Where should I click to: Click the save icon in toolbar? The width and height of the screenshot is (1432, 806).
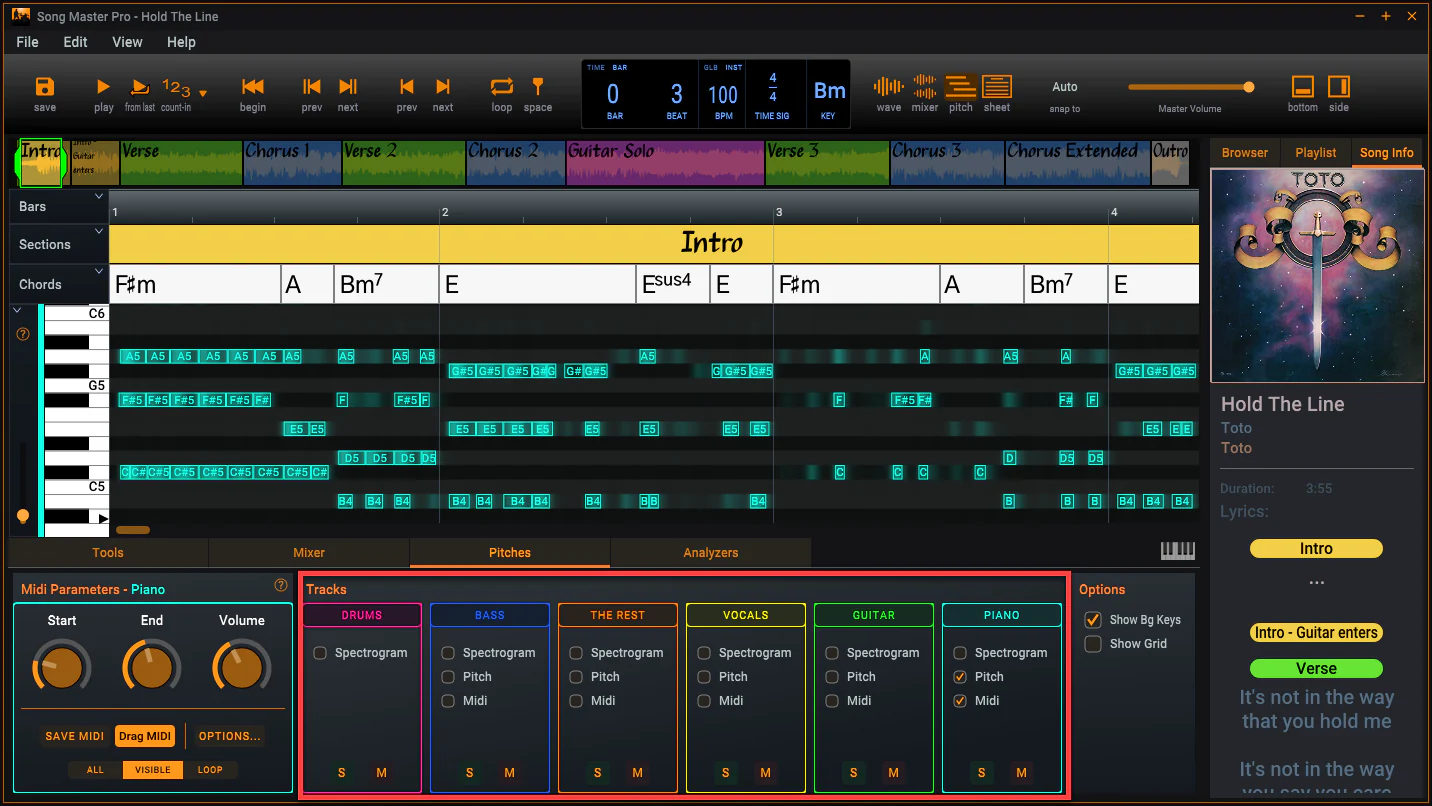[44, 87]
